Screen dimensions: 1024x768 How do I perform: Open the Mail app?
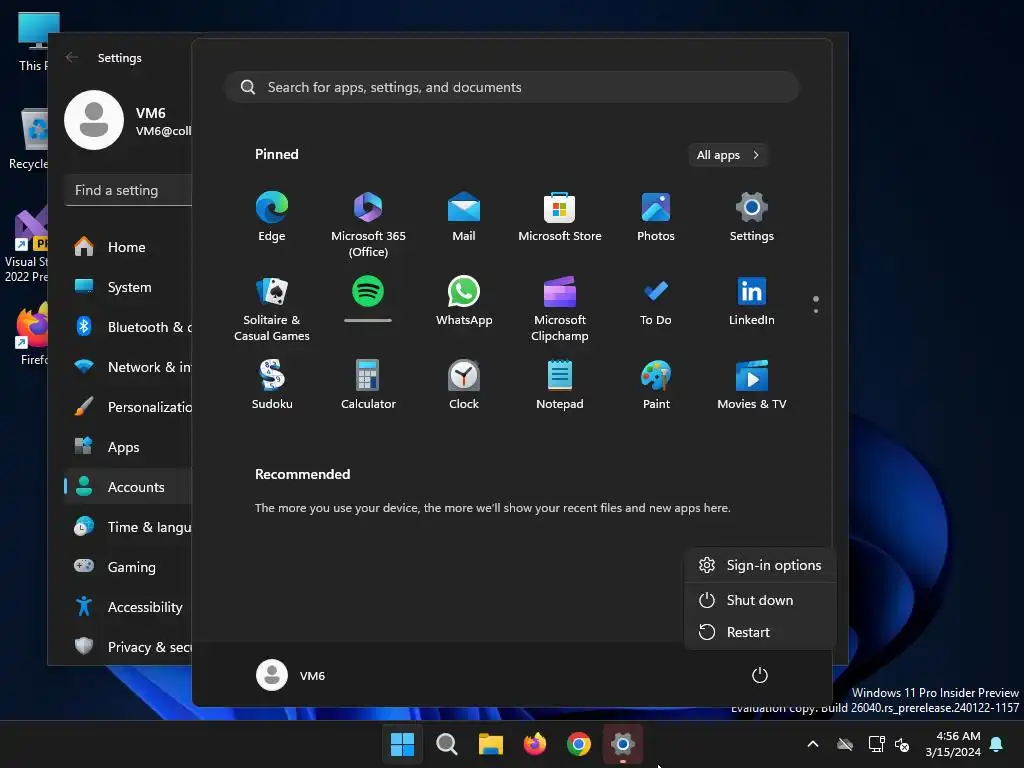[x=464, y=217]
